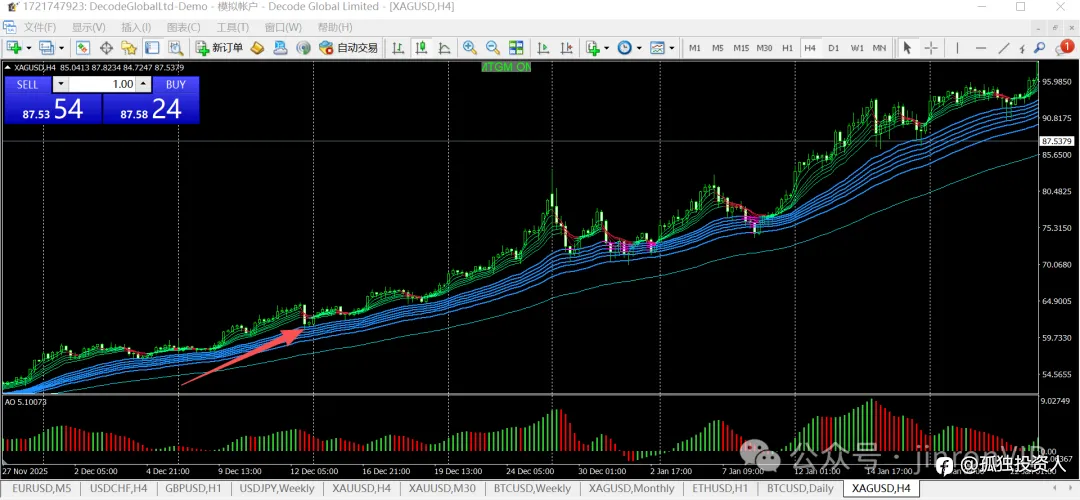Select the M5 timeframe
This screenshot has height=500, width=1080.
(718, 48)
